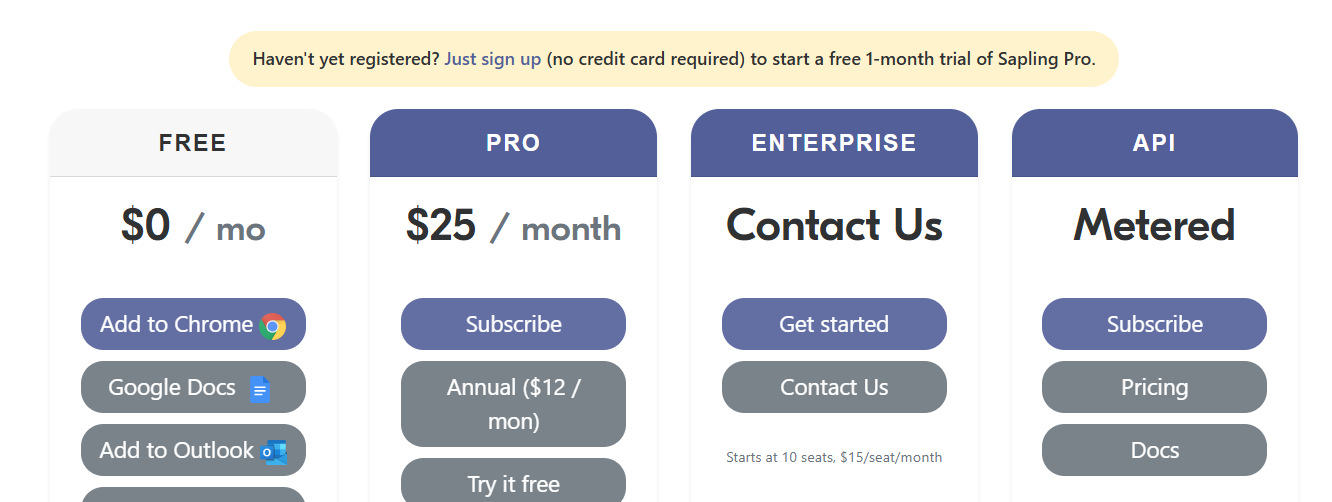Select the API plan header
1332x502 pixels.
click(x=1154, y=143)
